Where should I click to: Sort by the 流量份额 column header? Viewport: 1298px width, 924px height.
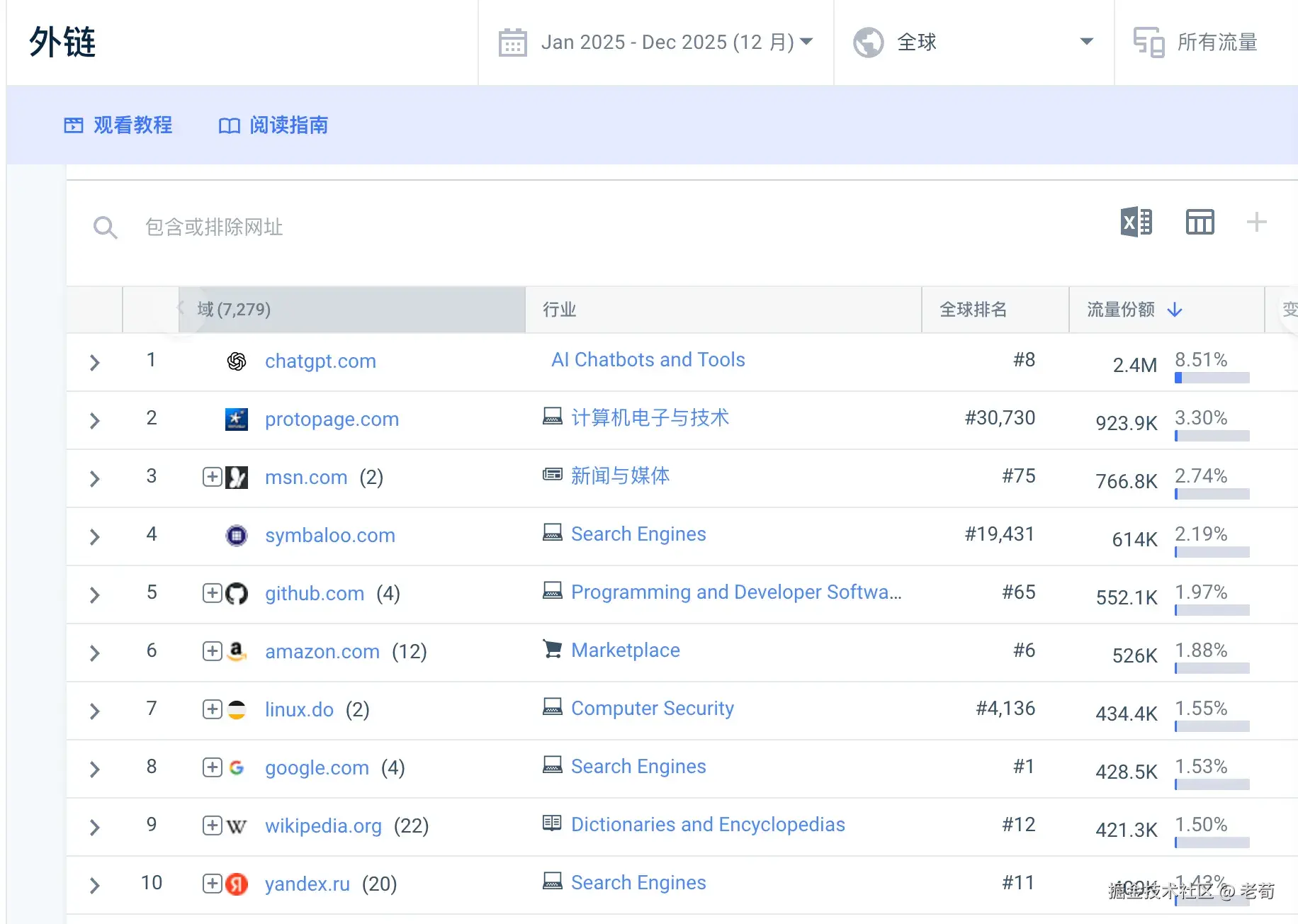pos(1167,310)
